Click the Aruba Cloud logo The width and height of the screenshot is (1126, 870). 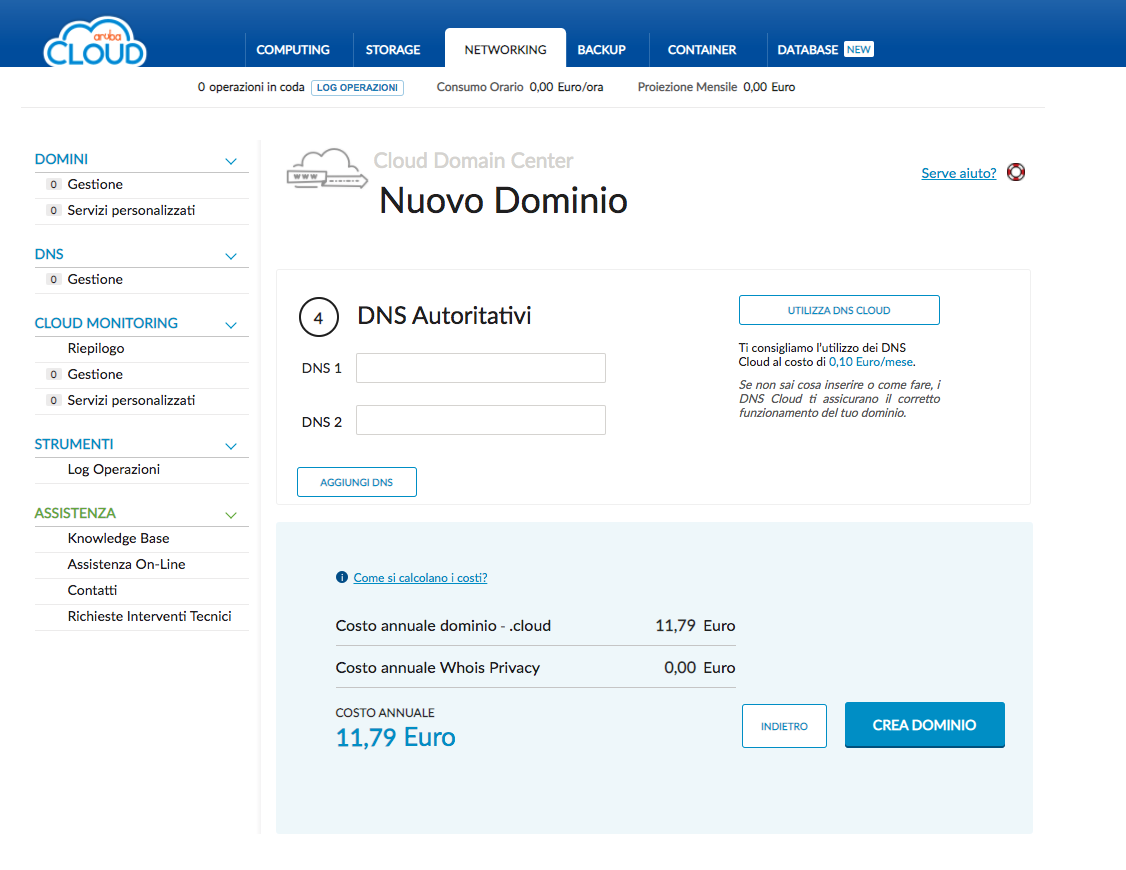coord(95,42)
